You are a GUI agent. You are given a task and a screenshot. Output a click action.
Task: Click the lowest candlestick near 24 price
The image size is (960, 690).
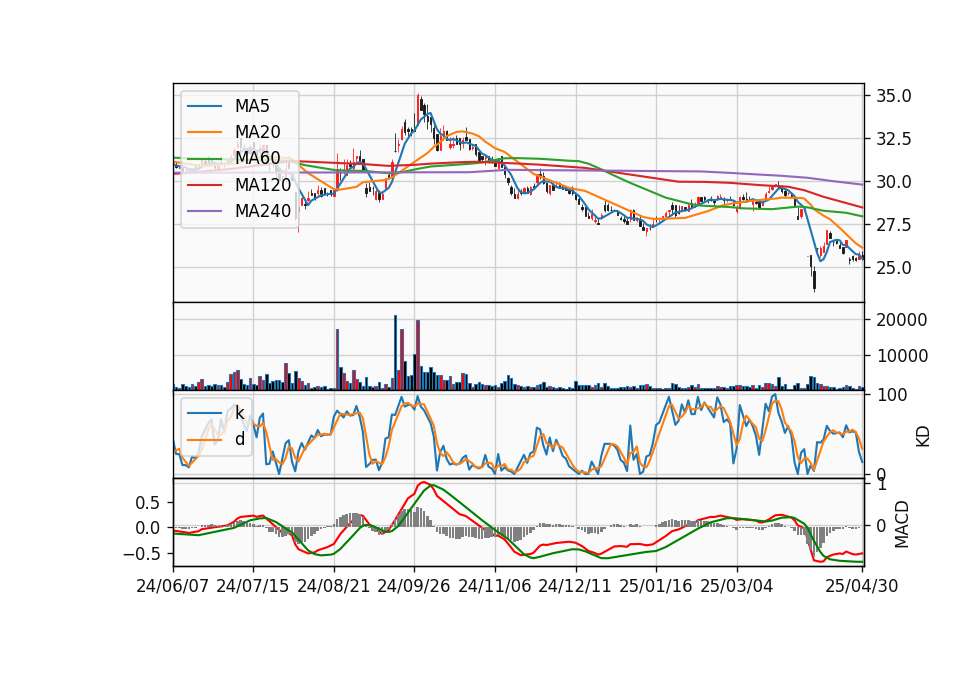814,279
